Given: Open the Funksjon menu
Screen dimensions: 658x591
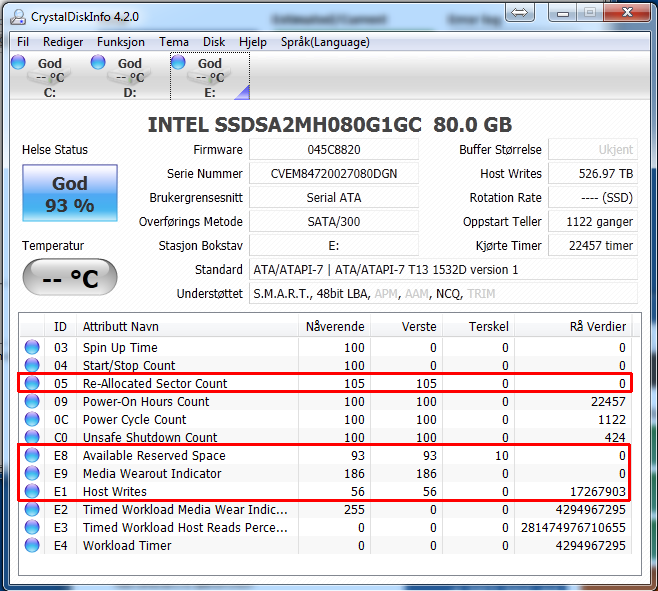Looking at the screenshot, I should 121,42.
